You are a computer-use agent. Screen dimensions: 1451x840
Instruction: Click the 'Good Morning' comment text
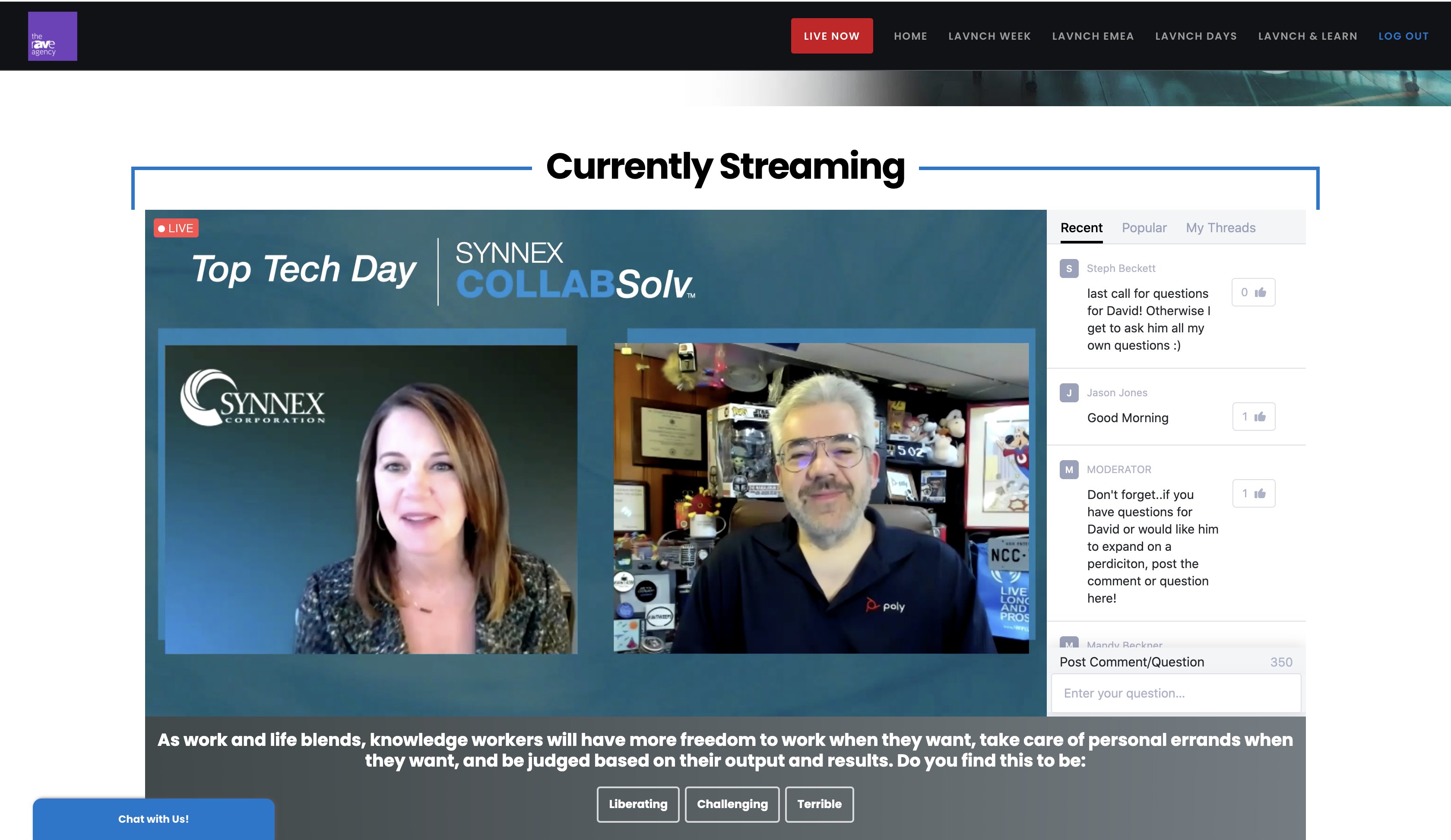point(1128,418)
